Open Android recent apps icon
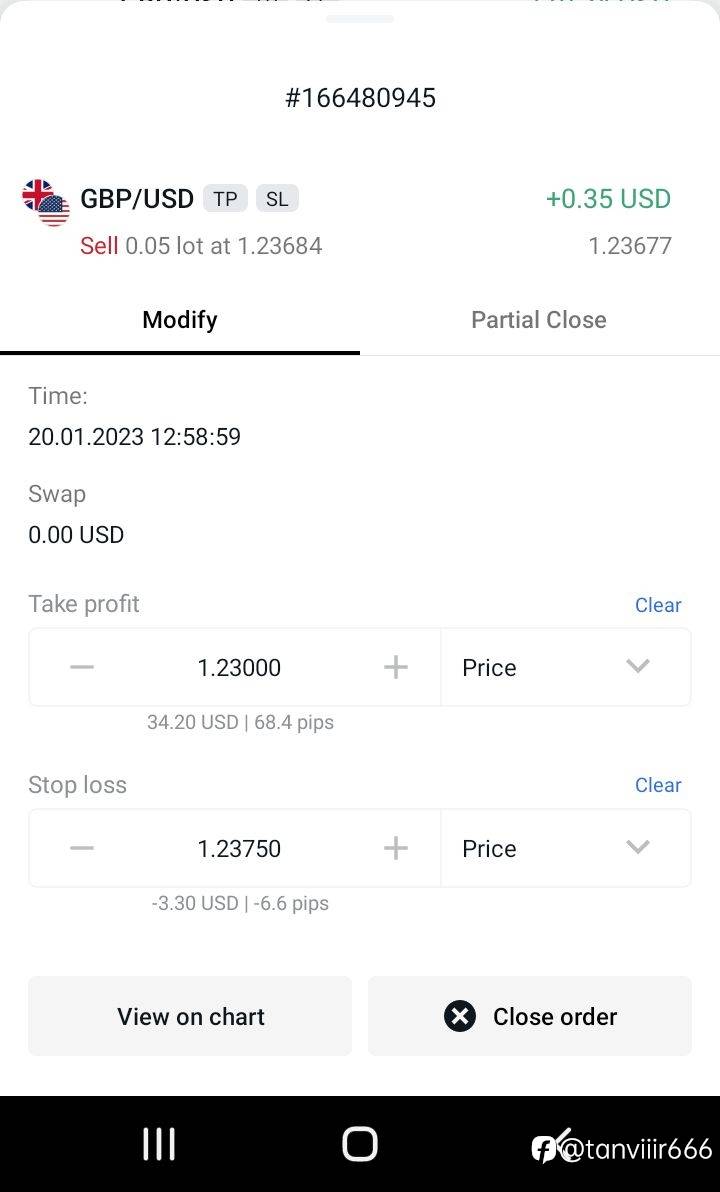 (x=159, y=1144)
